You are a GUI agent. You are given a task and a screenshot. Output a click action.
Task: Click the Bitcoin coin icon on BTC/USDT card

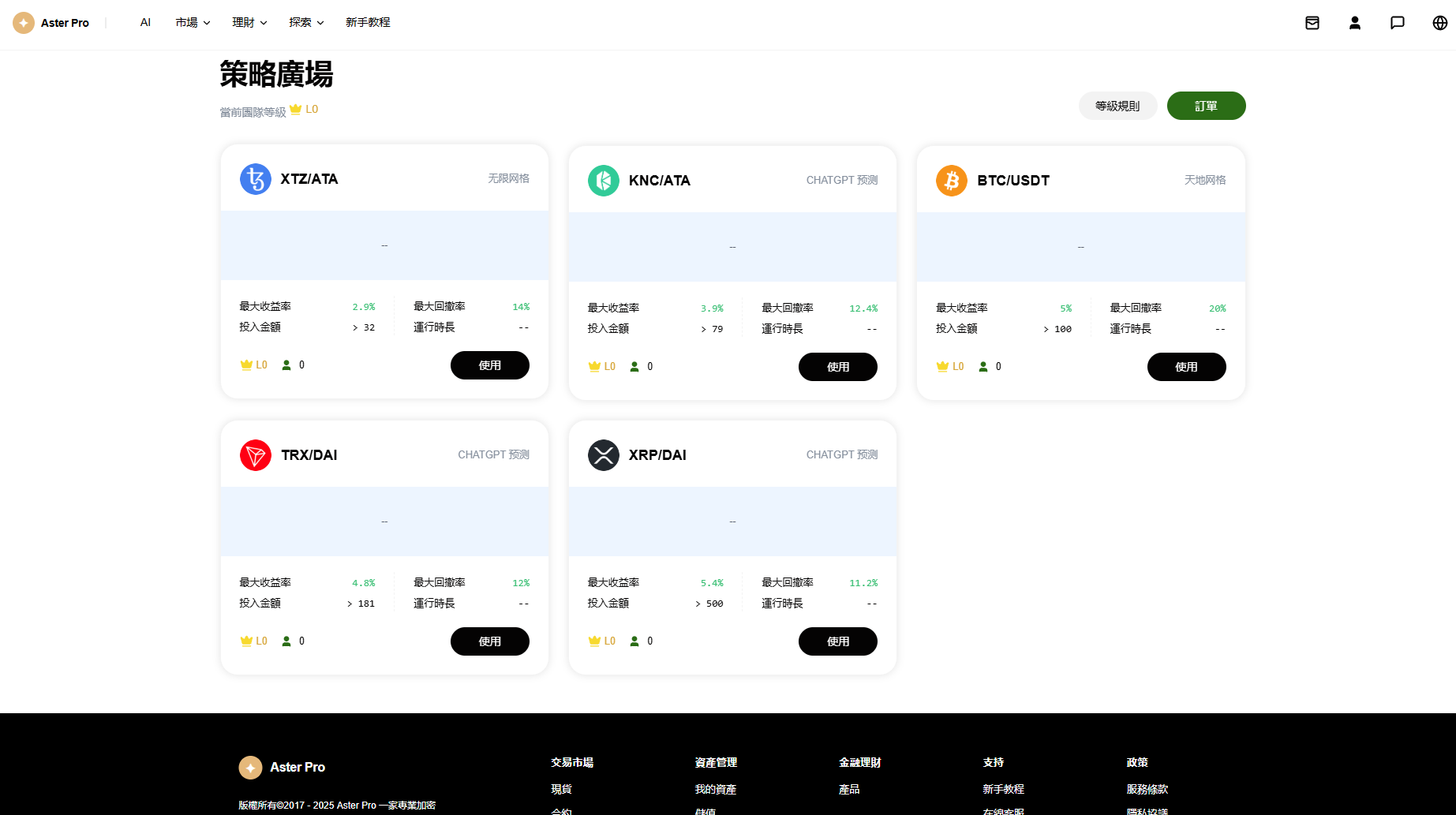[x=952, y=181]
